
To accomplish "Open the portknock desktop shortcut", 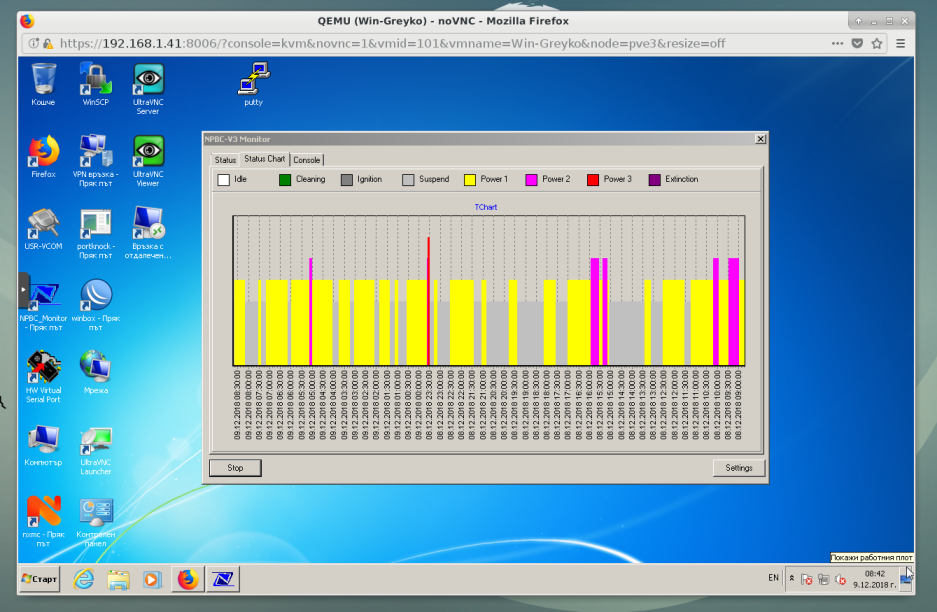I will pos(96,225).
